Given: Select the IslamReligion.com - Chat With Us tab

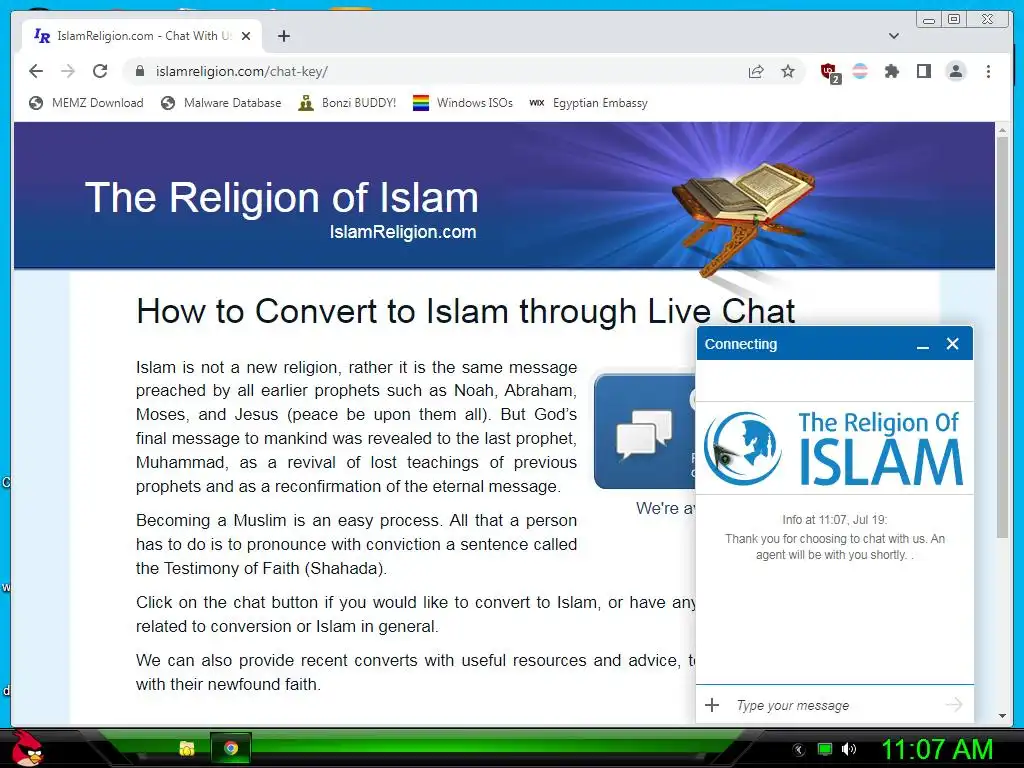Looking at the screenshot, I should pyautogui.click(x=142, y=36).
